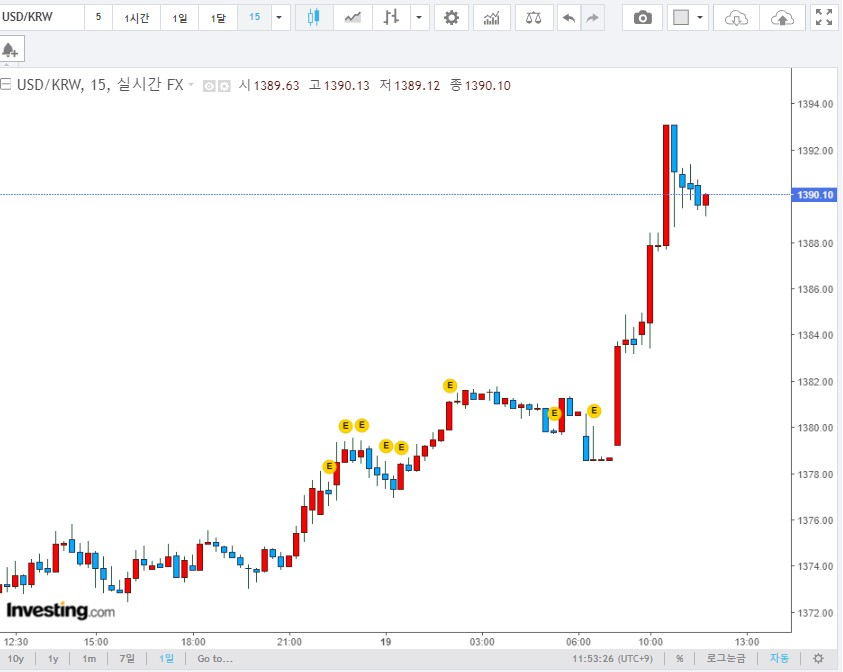The image size is (843, 672).
Task: Select the chart layout square icon
Action: [681, 18]
